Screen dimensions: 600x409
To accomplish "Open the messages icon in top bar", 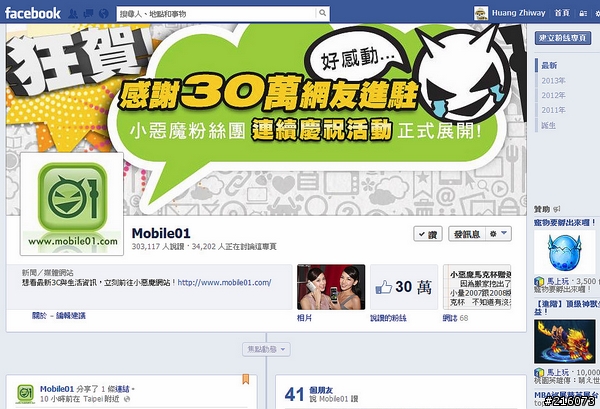I will point(88,14).
